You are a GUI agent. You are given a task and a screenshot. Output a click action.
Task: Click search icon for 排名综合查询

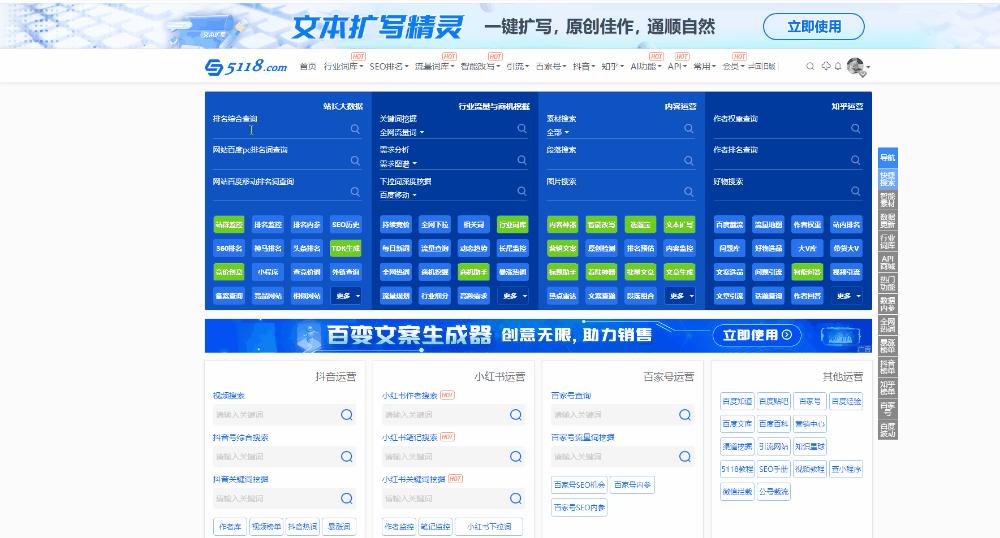(x=355, y=129)
